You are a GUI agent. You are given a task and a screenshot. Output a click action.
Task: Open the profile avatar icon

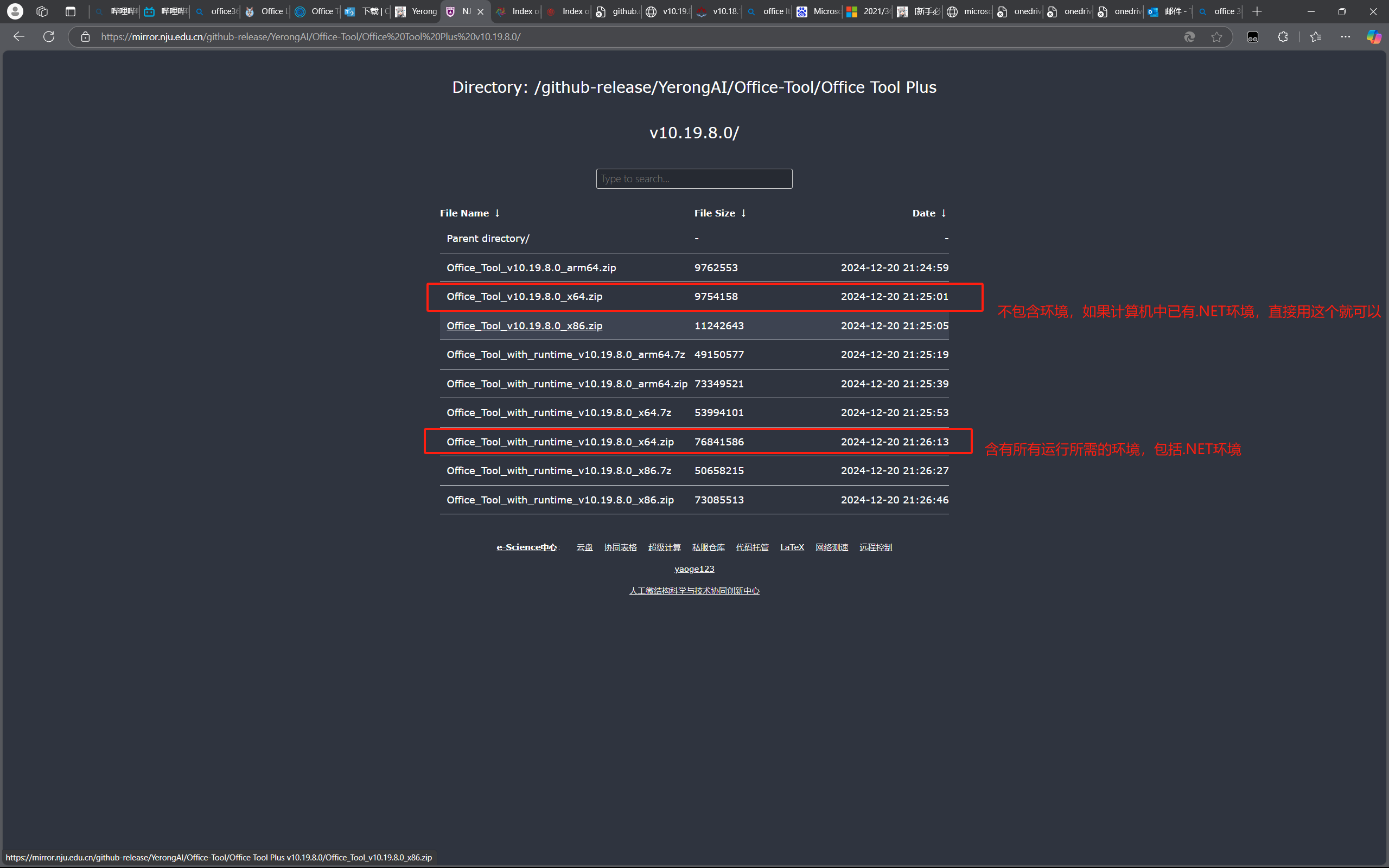pyautogui.click(x=15, y=11)
